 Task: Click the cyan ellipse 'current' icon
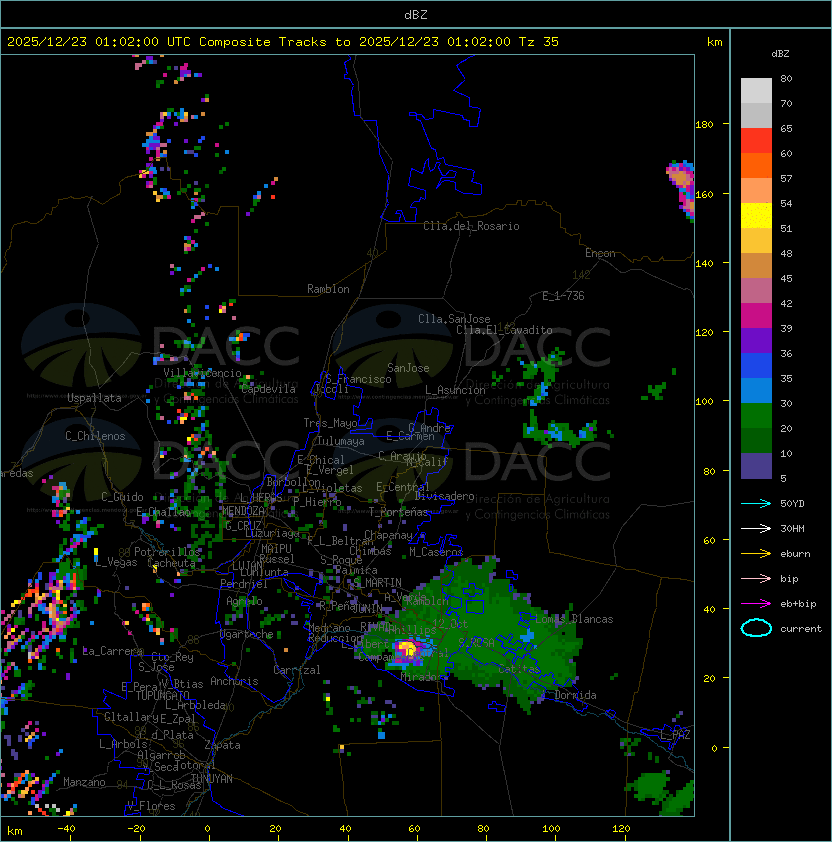(756, 628)
